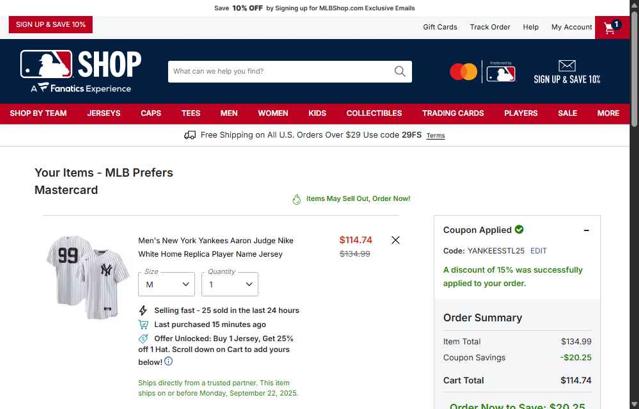This screenshot has height=409, width=639.
Task: Open hat offer info icon
Action: pyautogui.click(x=168, y=361)
